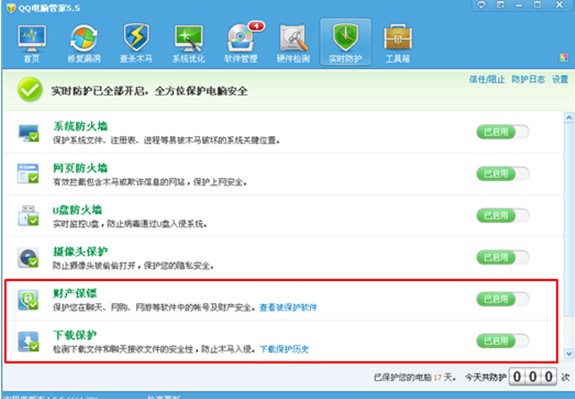This screenshot has width=575, height=399.
Task: Click the 摄像头保护 webcam icon
Action: (28, 257)
